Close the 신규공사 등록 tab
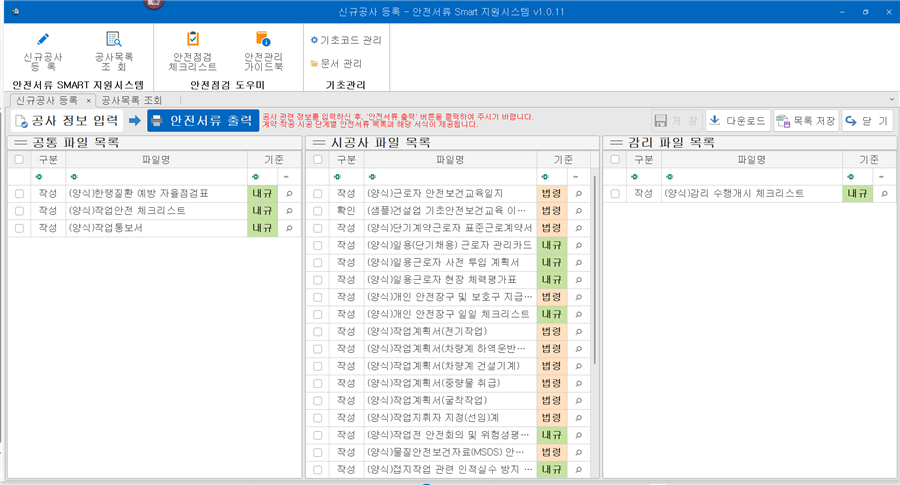 [x=88, y=100]
